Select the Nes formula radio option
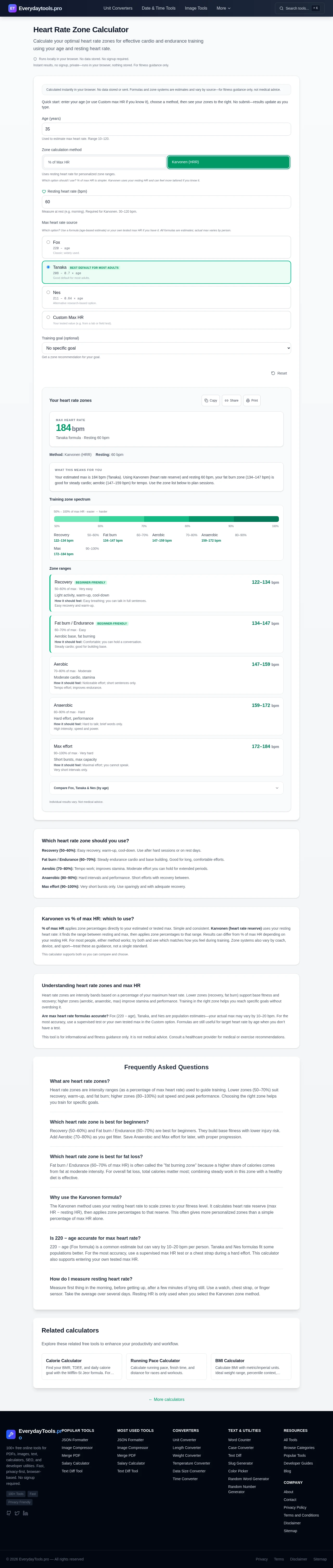This screenshot has height=1568, width=333. 49,292
